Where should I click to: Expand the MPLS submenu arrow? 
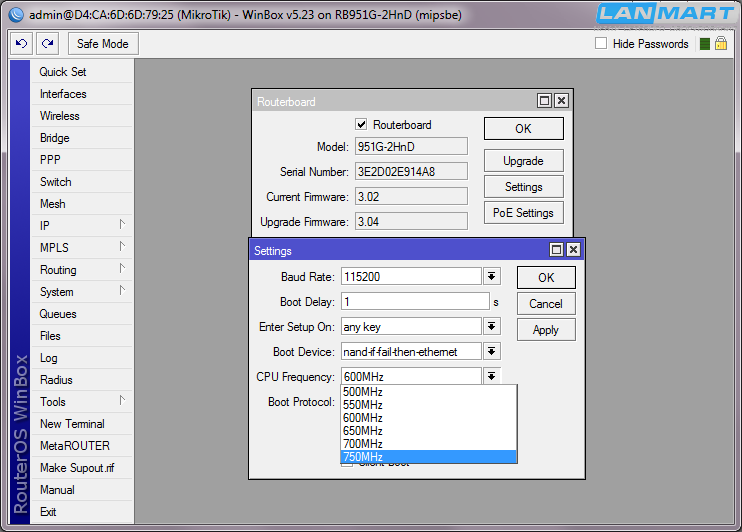coord(122,247)
